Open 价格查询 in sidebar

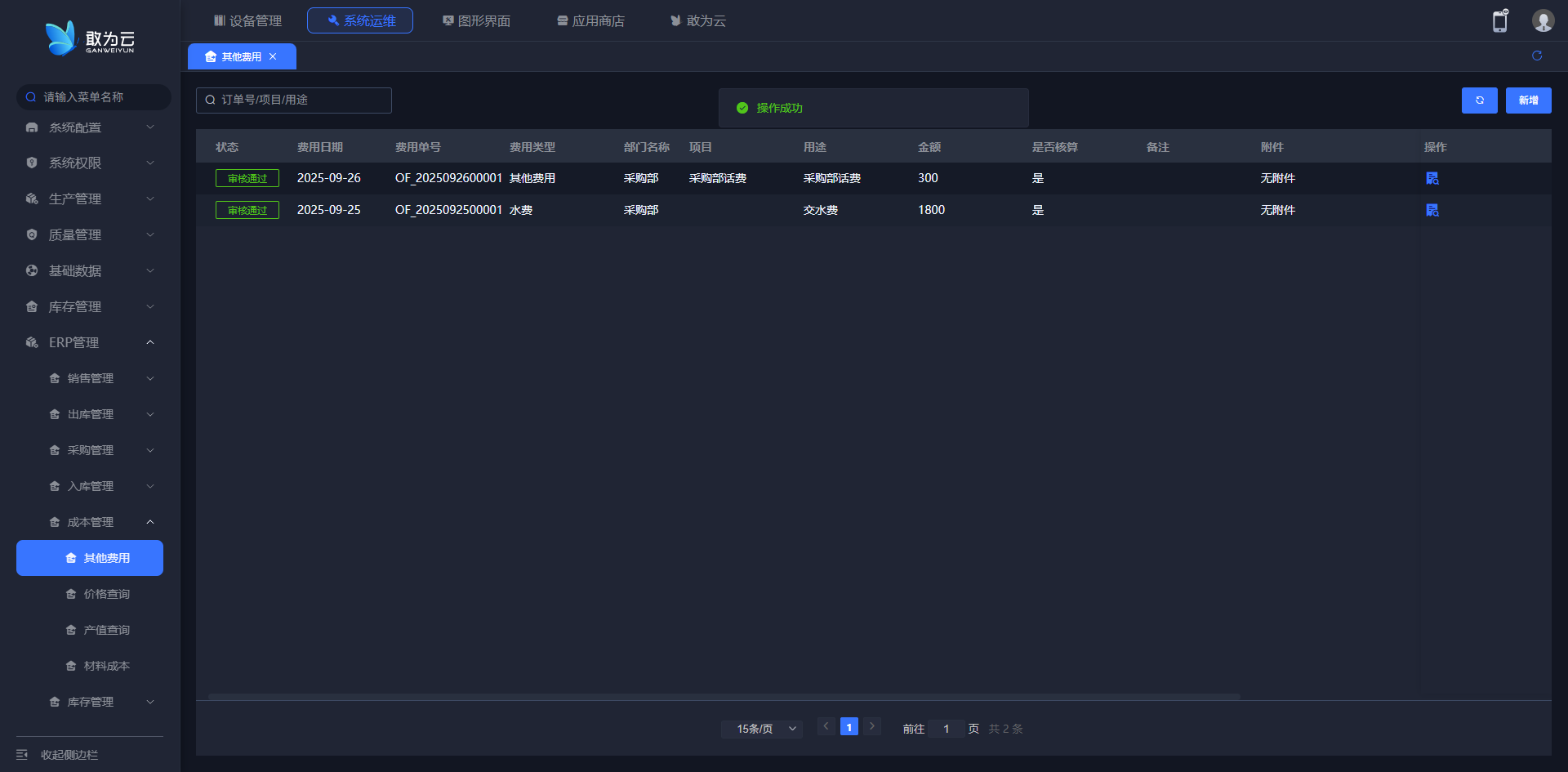(x=107, y=594)
